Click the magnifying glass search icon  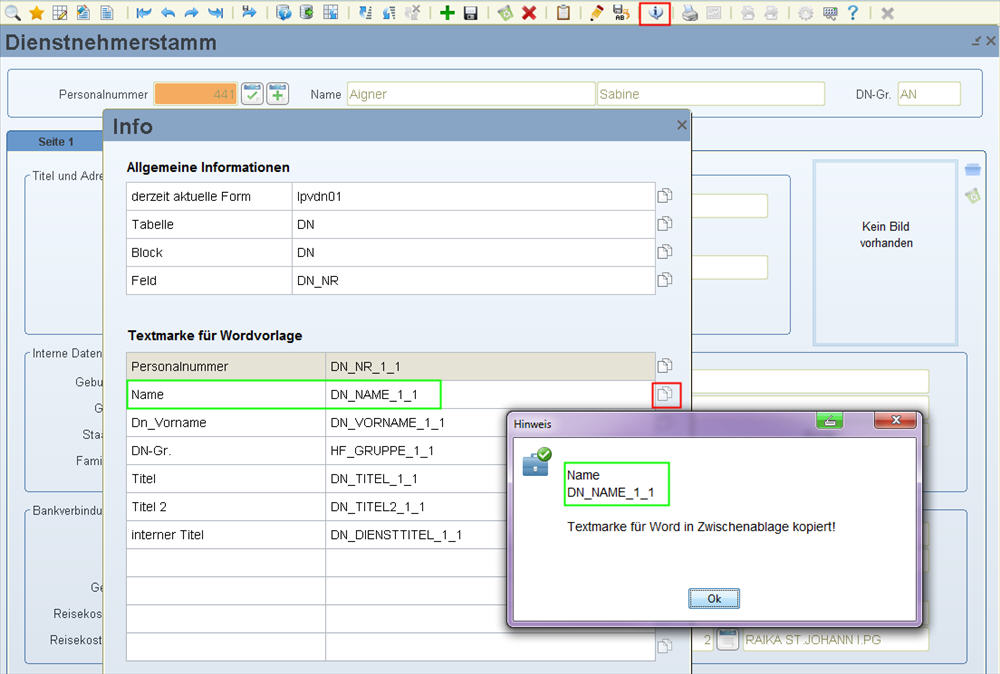12,13
